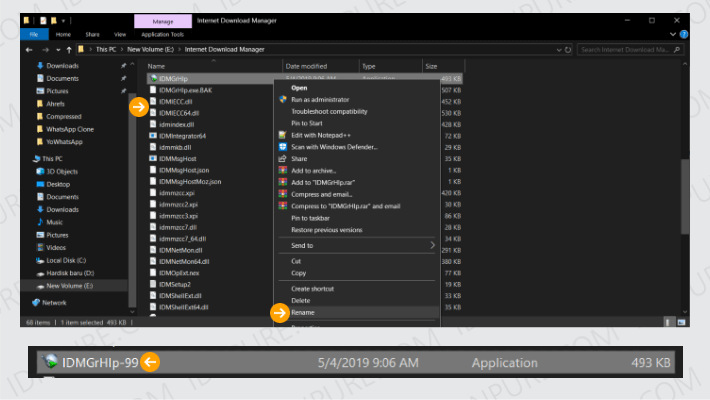Click the Forward navigation arrow
710x400 pixels.
click(x=45, y=50)
